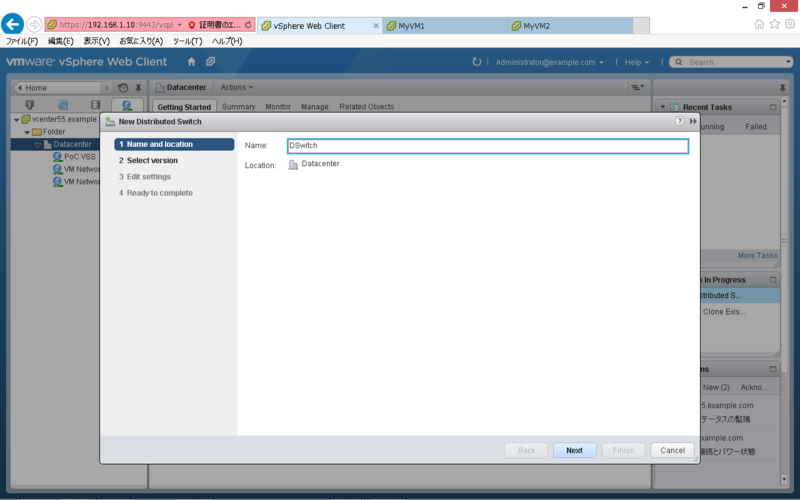Click the search magnifier icon

(x=679, y=62)
